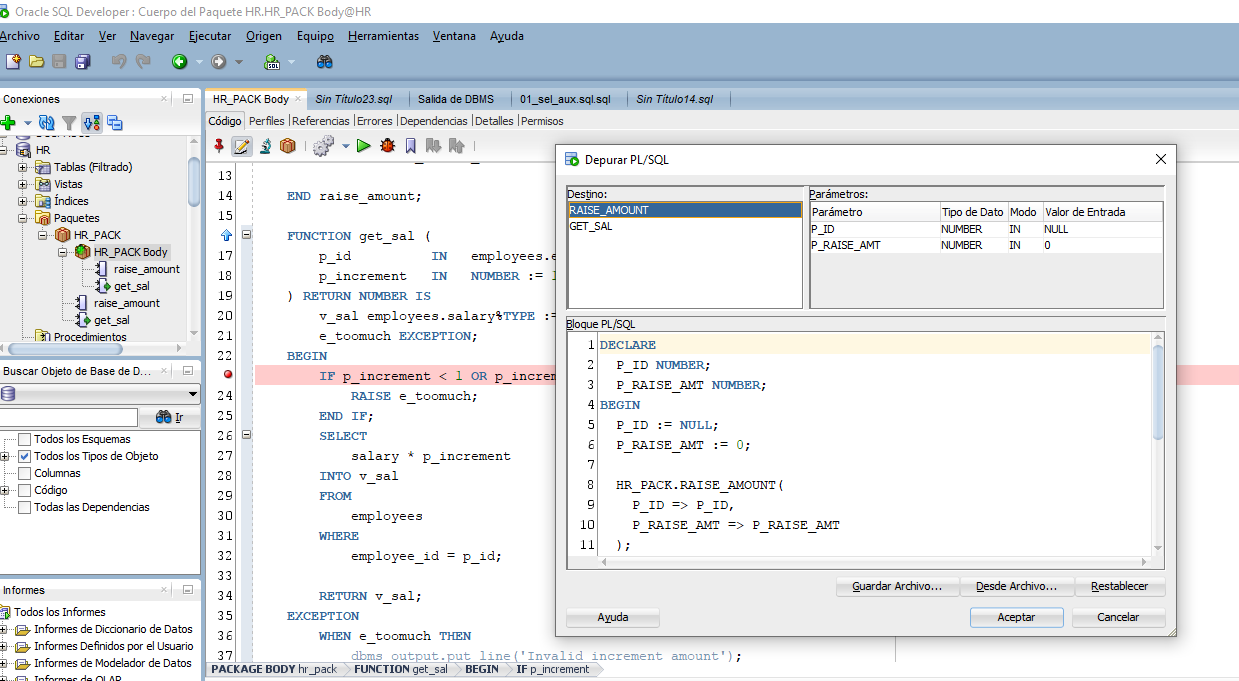Click the red pin Freeze Content icon
Viewport: 1239px width, 681px height.
tap(219, 146)
